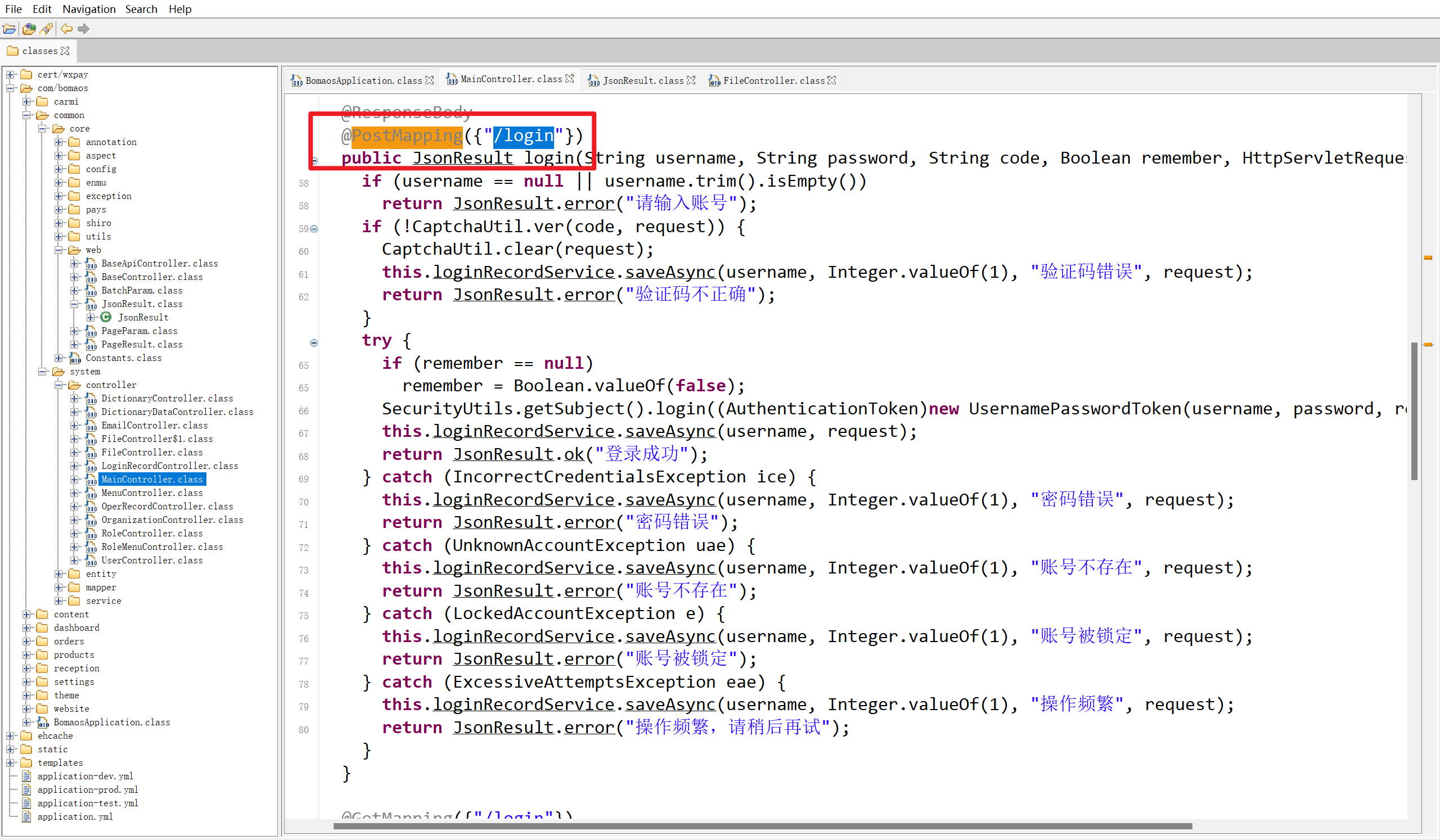
Task: Select PageResult.class in tree
Action: tap(142, 345)
